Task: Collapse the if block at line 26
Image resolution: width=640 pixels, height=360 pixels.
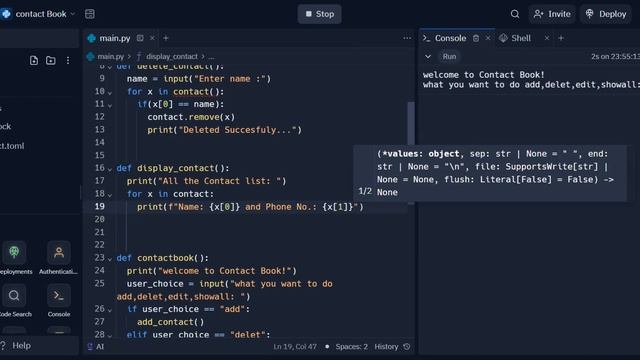Action: point(110,310)
